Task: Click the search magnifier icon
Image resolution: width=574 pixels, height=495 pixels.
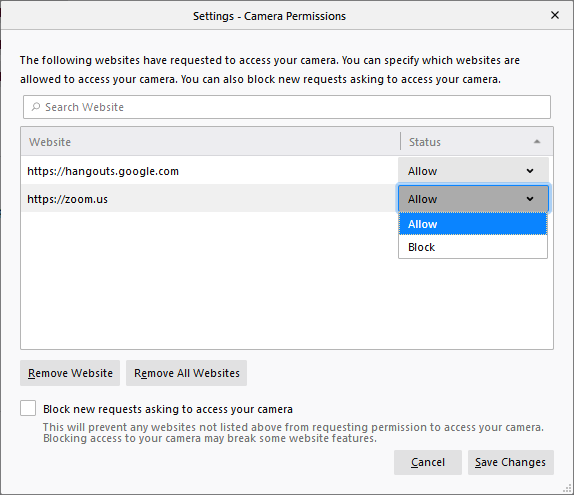Action: pos(36,107)
